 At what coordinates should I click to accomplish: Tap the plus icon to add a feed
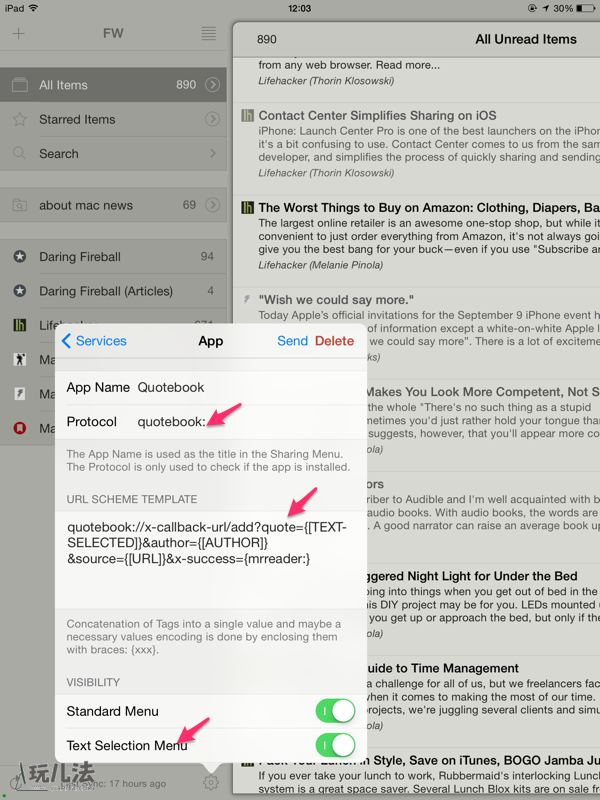click(18, 34)
